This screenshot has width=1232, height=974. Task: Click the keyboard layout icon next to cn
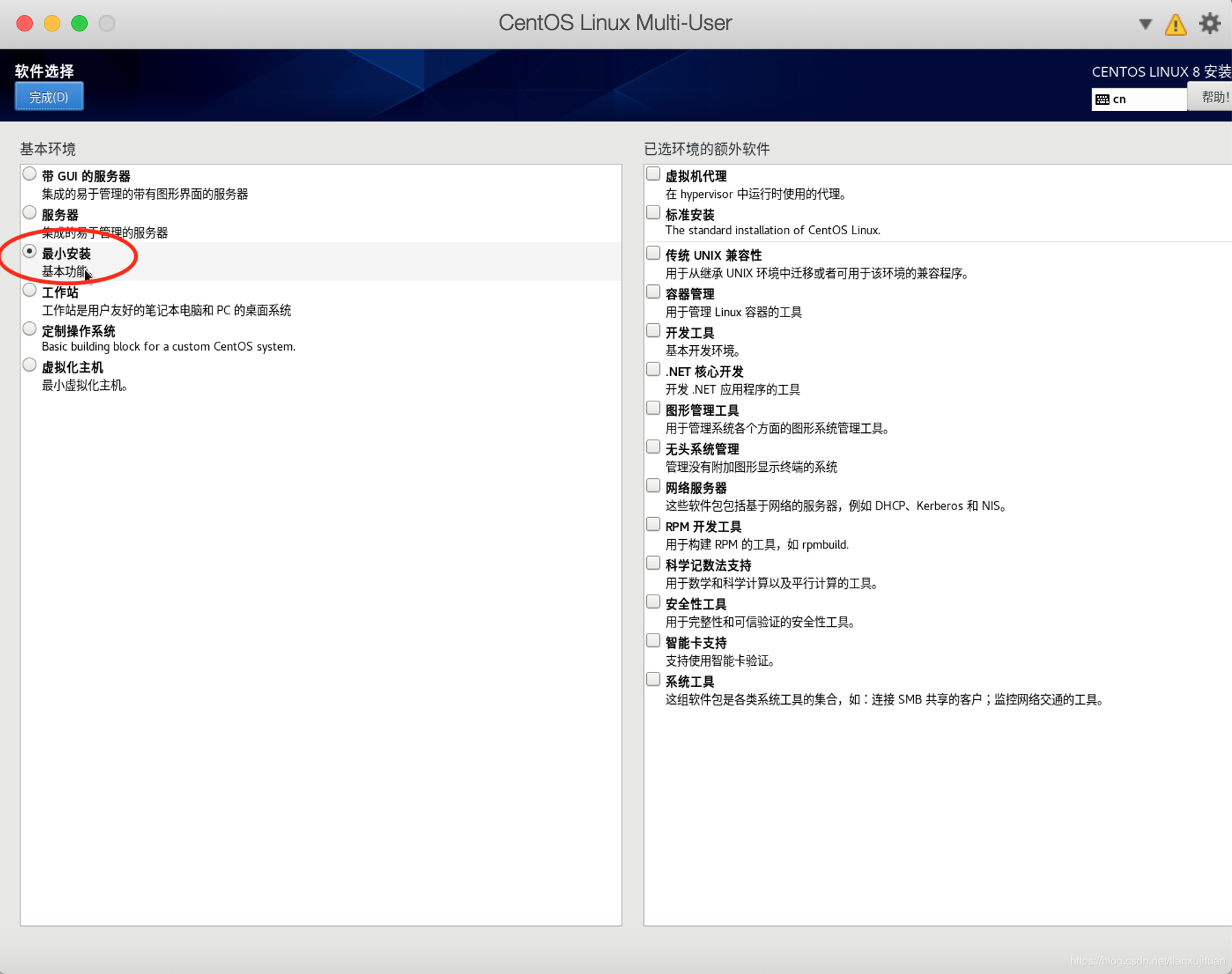point(1102,99)
